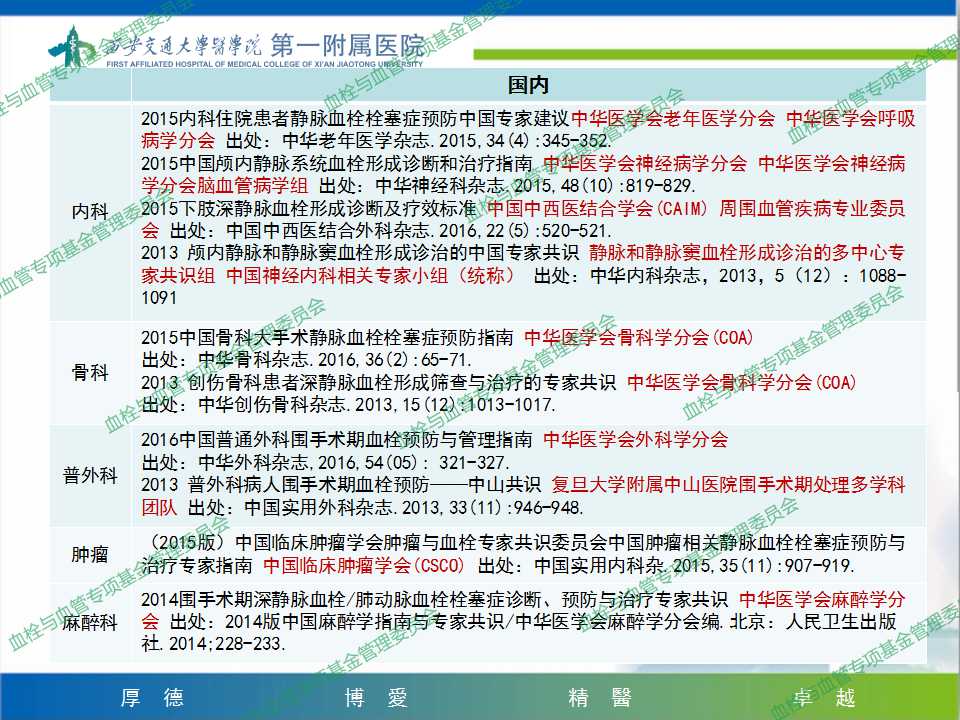Click '中华医学会外科学分会' red text
This screenshot has width=960, height=720.
point(636,440)
